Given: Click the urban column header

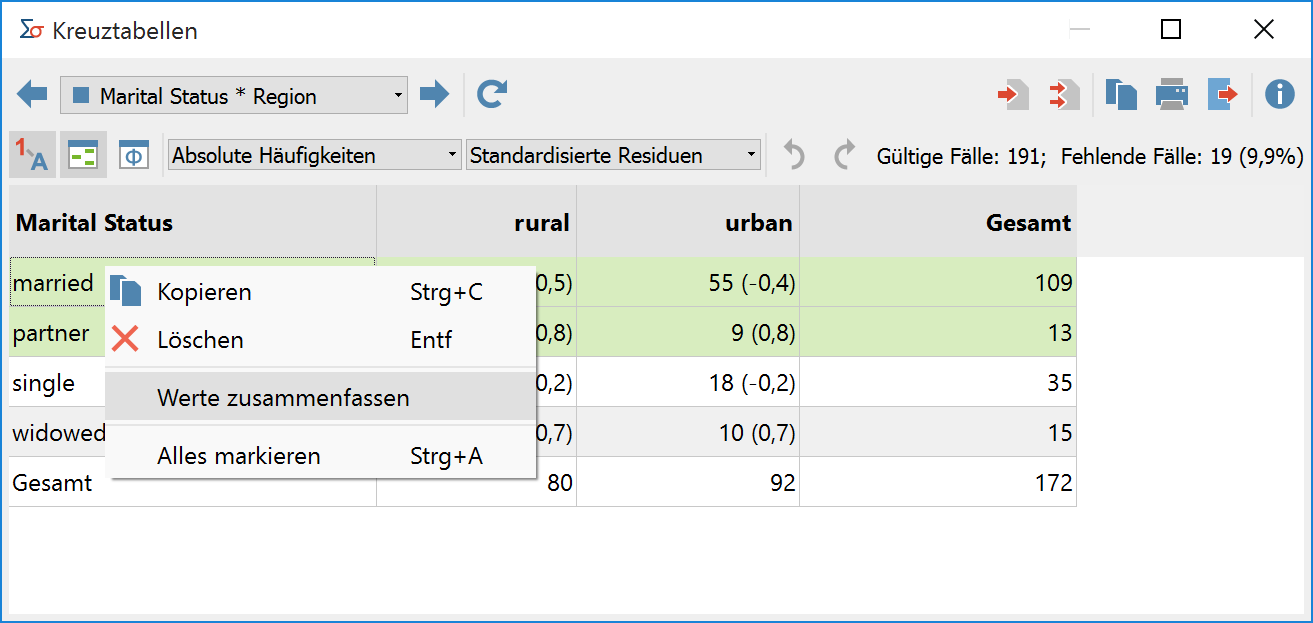Looking at the screenshot, I should (688, 222).
